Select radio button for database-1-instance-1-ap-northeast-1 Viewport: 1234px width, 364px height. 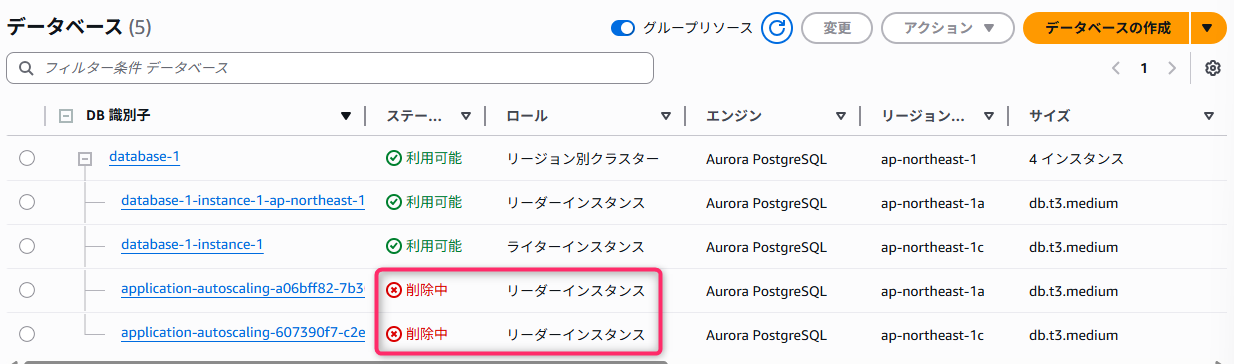coord(27,202)
